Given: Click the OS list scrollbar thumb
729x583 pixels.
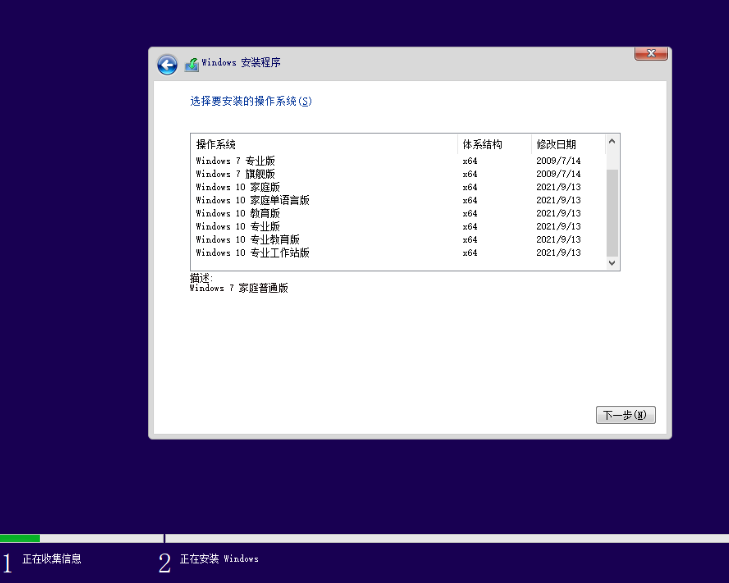Looking at the screenshot, I should pyautogui.click(x=612, y=213).
